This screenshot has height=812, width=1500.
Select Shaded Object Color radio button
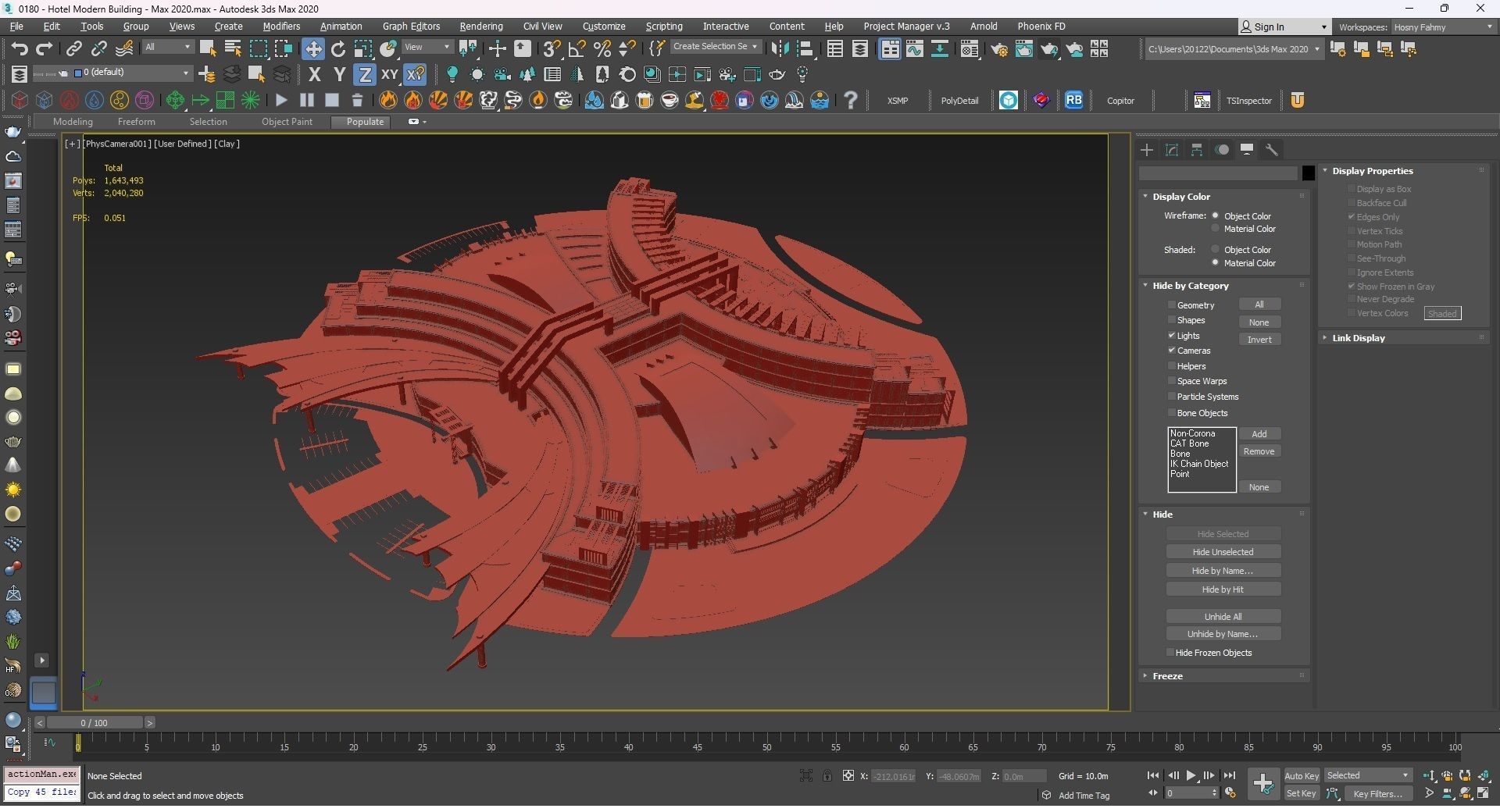(1215, 250)
